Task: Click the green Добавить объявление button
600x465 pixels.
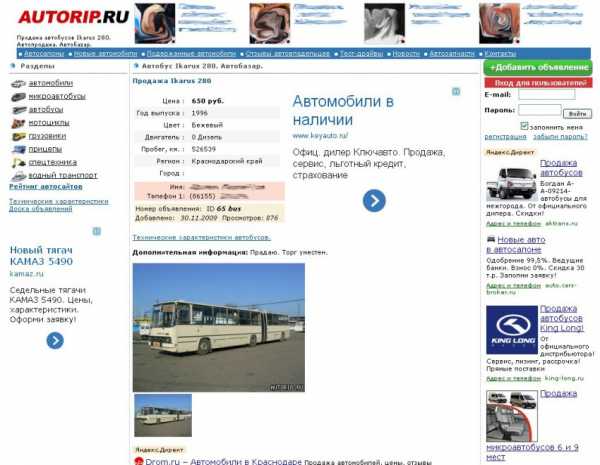Action: (x=538, y=67)
